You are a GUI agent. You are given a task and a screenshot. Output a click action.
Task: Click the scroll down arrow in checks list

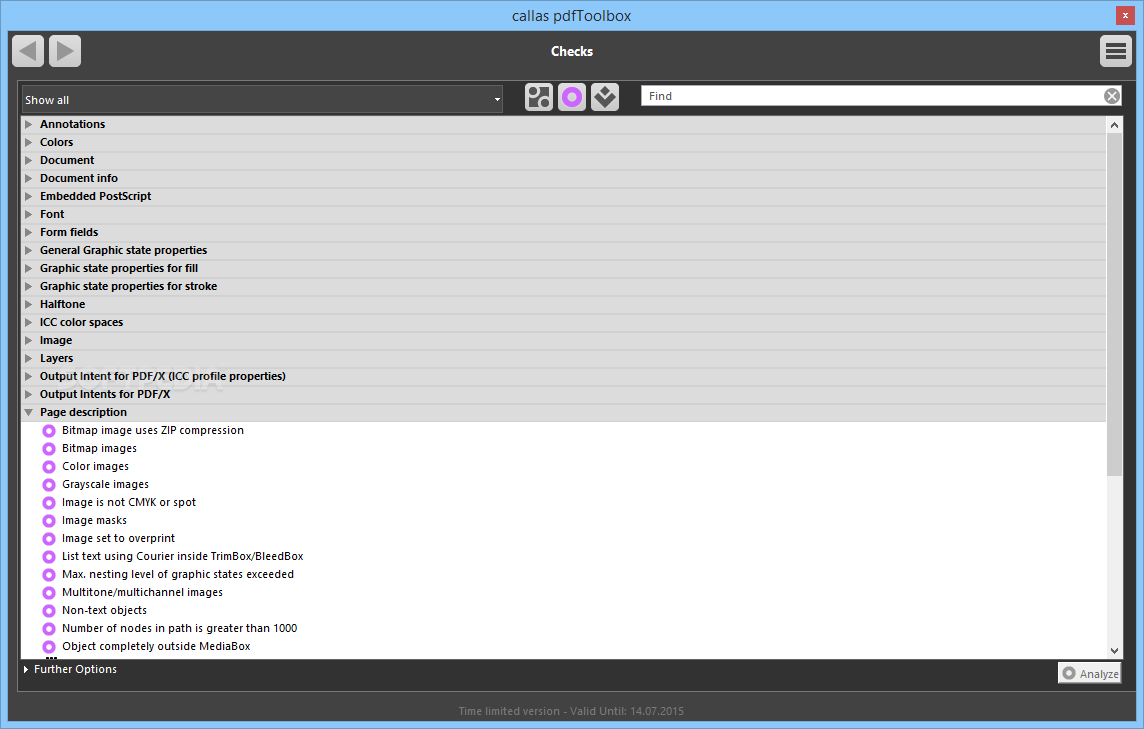tap(1114, 650)
